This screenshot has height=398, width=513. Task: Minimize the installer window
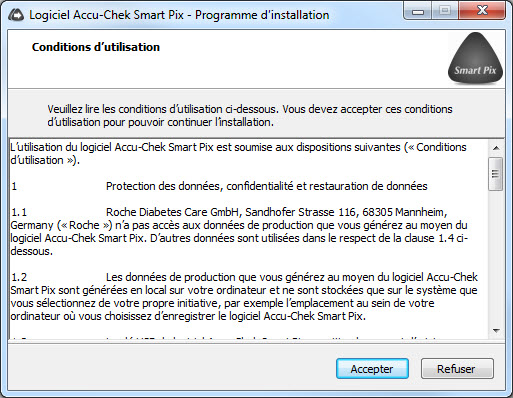click(x=418, y=12)
